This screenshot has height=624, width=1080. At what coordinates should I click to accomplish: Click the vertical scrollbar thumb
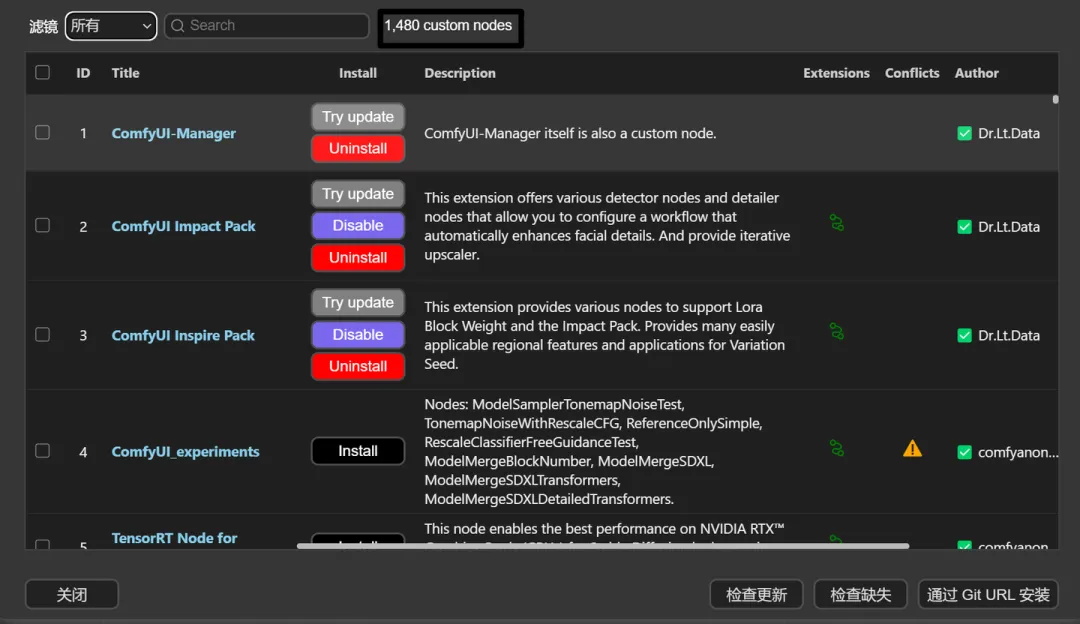1055,99
